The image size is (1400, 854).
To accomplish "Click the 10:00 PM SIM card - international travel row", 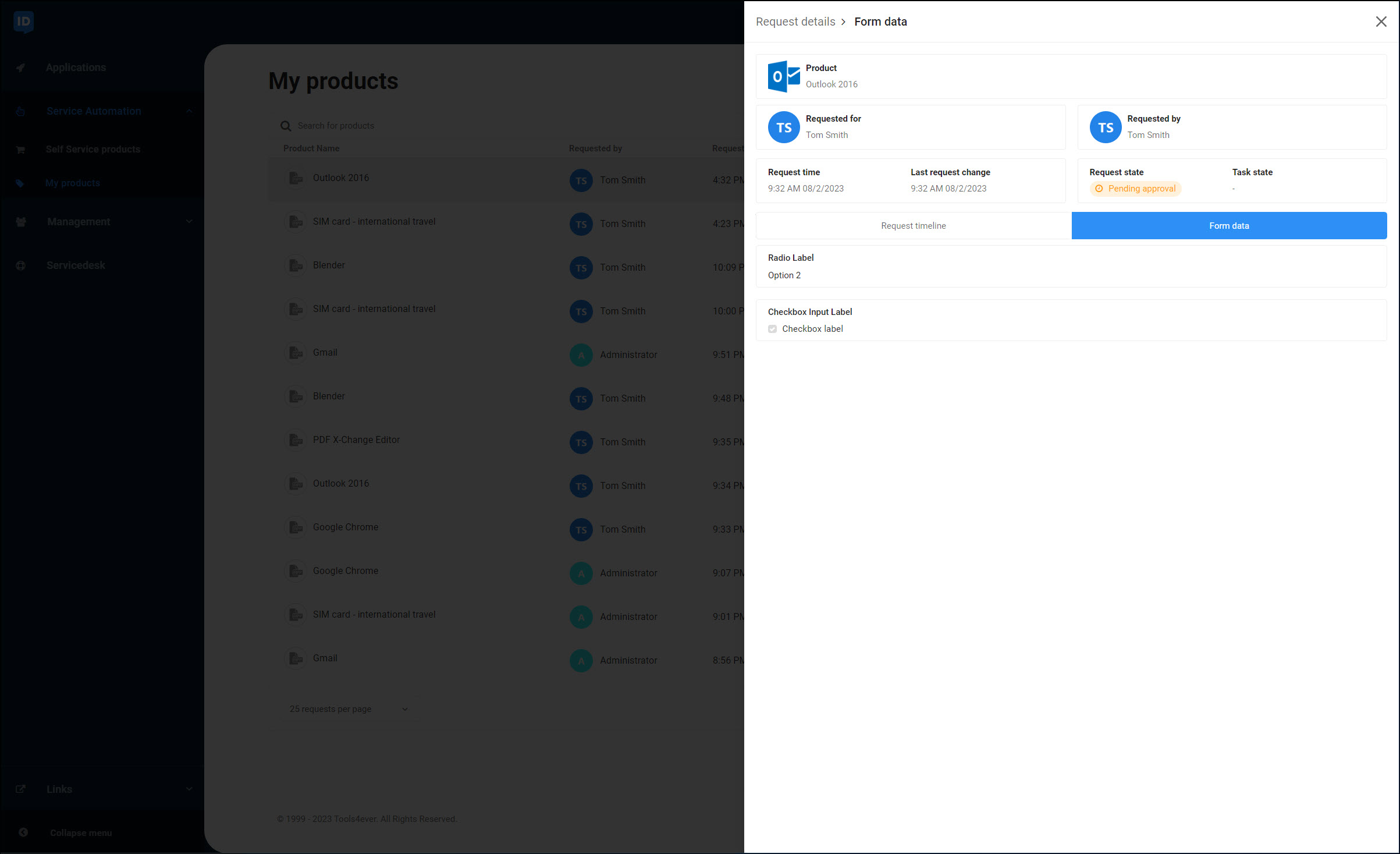I will [506, 311].
